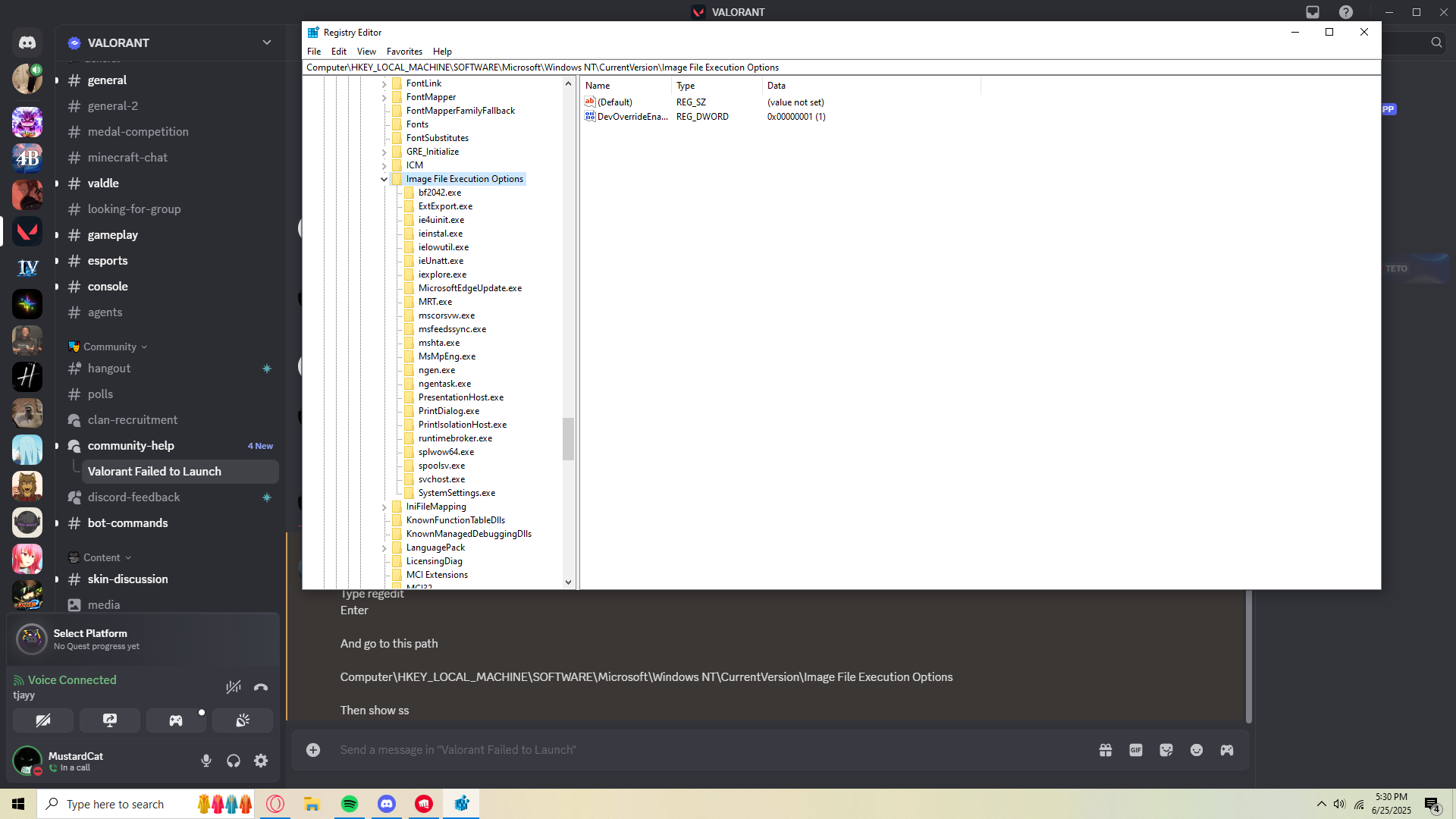Open soundboard button in voice panel
Viewport: 1456px width, 819px height.
[243, 720]
